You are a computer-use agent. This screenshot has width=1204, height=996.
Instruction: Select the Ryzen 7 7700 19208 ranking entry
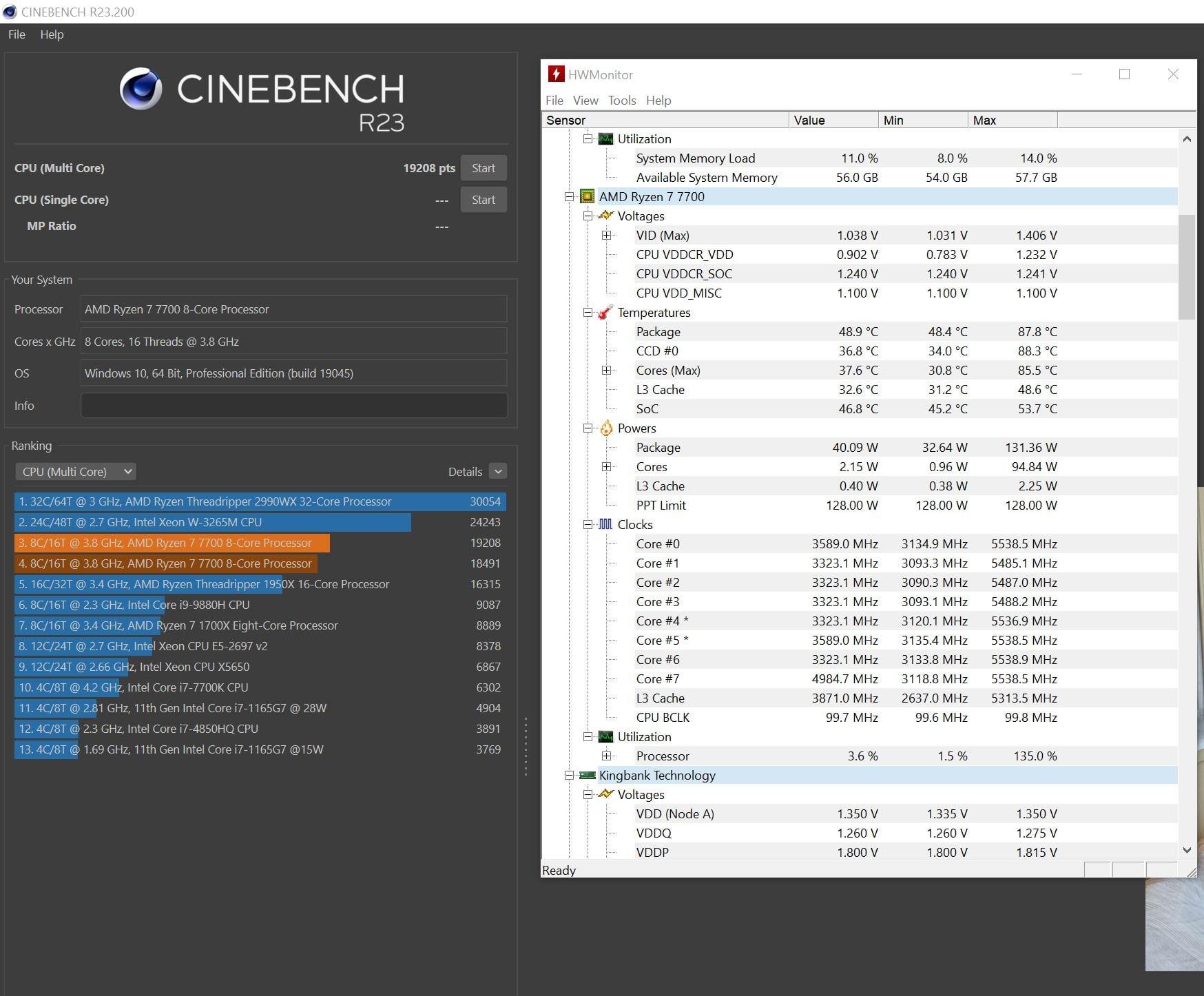click(260, 543)
